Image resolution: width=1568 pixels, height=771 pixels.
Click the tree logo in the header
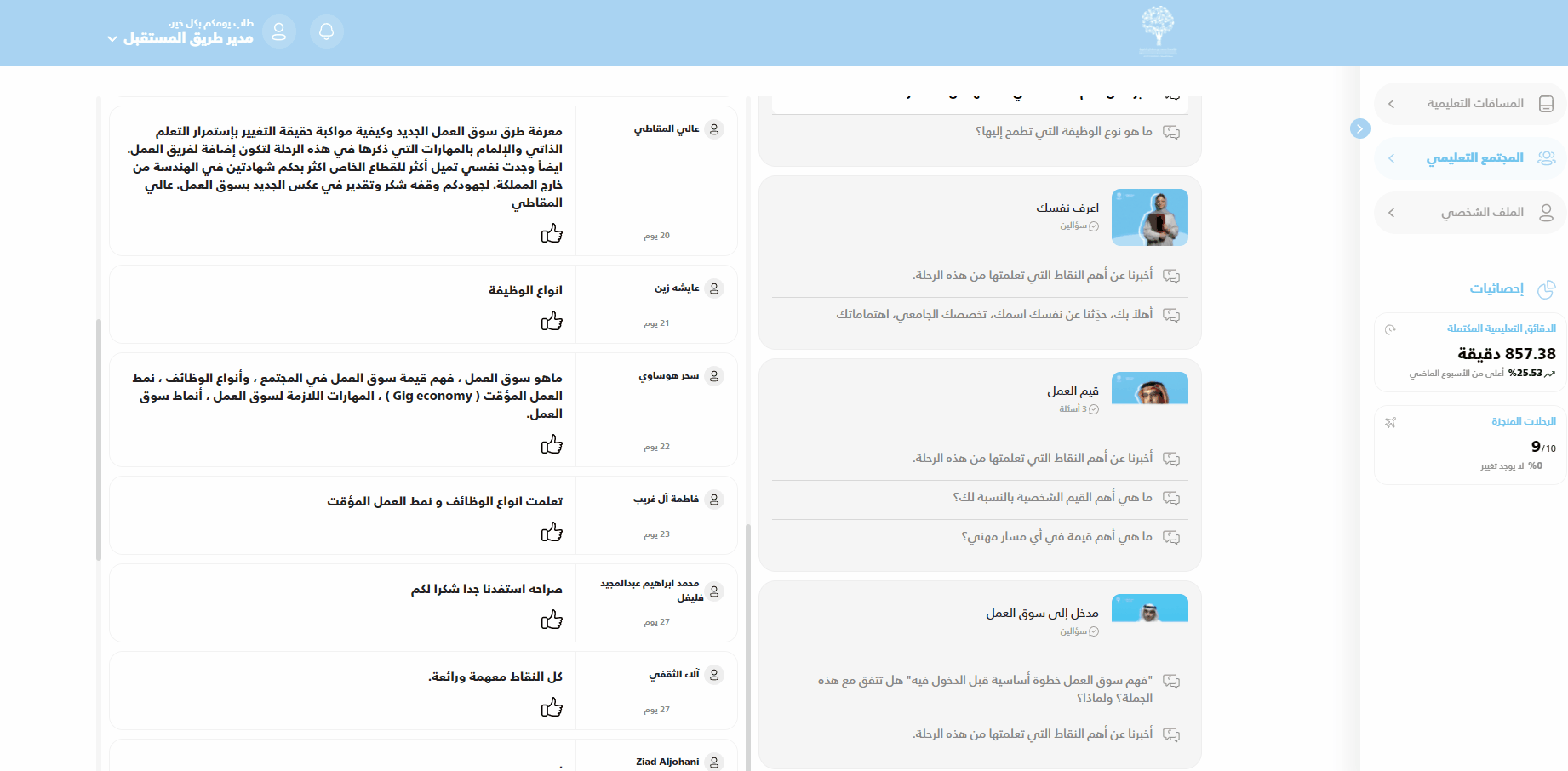1158,31
